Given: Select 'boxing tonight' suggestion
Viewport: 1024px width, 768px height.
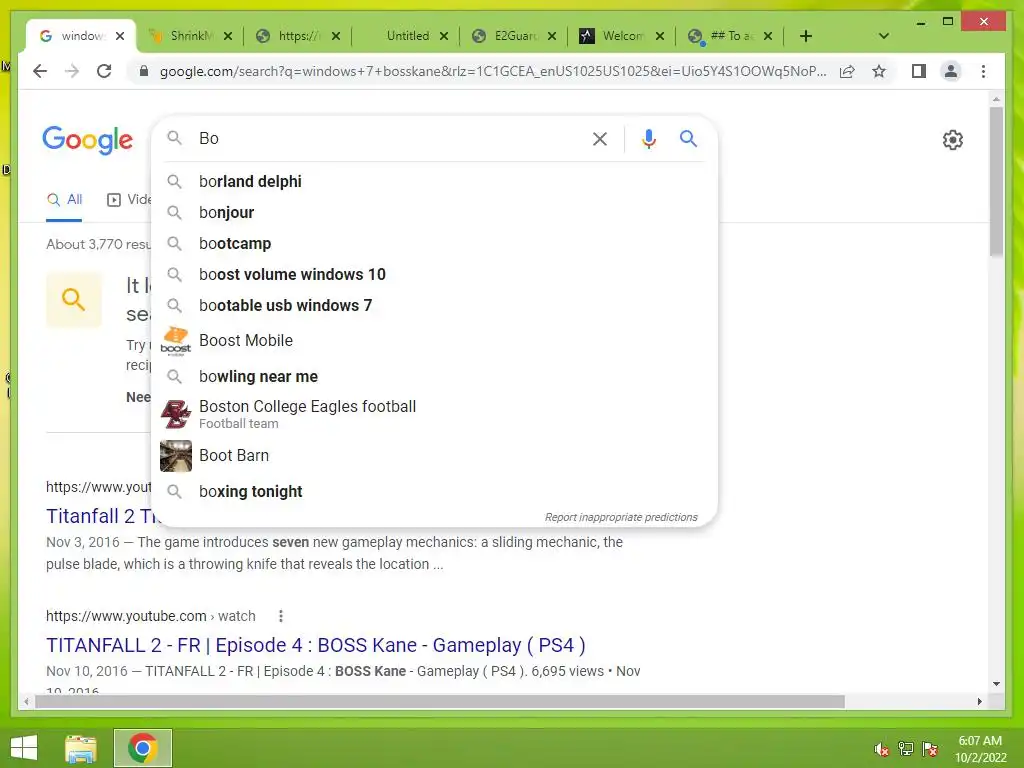Looking at the screenshot, I should click(434, 491).
